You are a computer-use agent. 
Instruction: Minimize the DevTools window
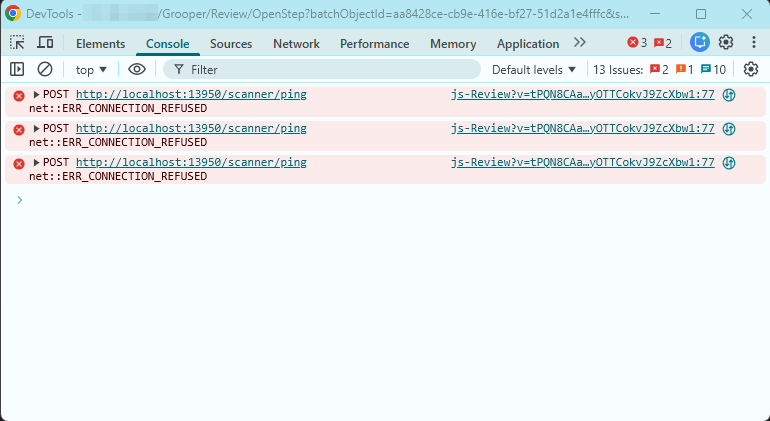pos(655,14)
